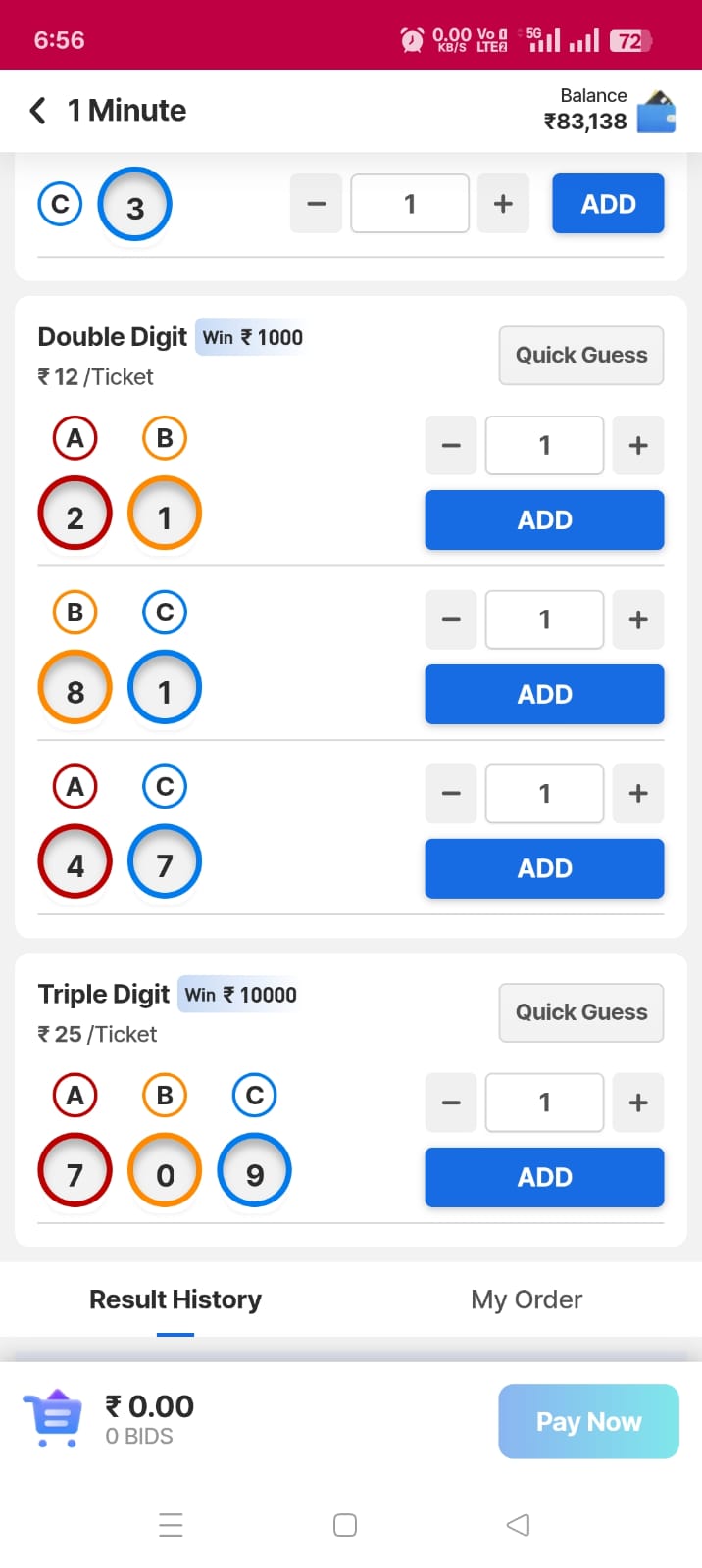
Task: Decrease quantity for single digit C row
Action: click(x=316, y=204)
